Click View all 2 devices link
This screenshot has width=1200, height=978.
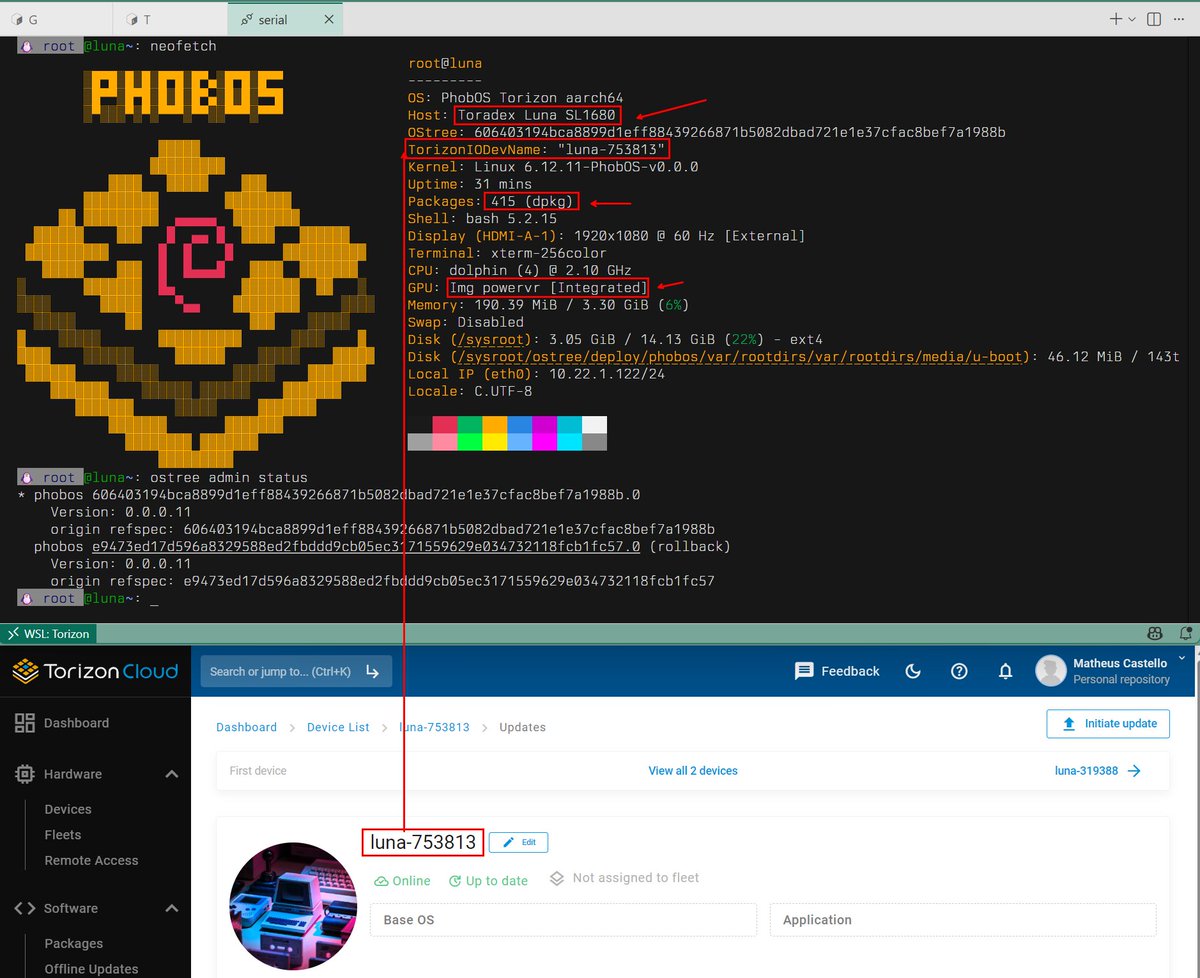(x=693, y=771)
